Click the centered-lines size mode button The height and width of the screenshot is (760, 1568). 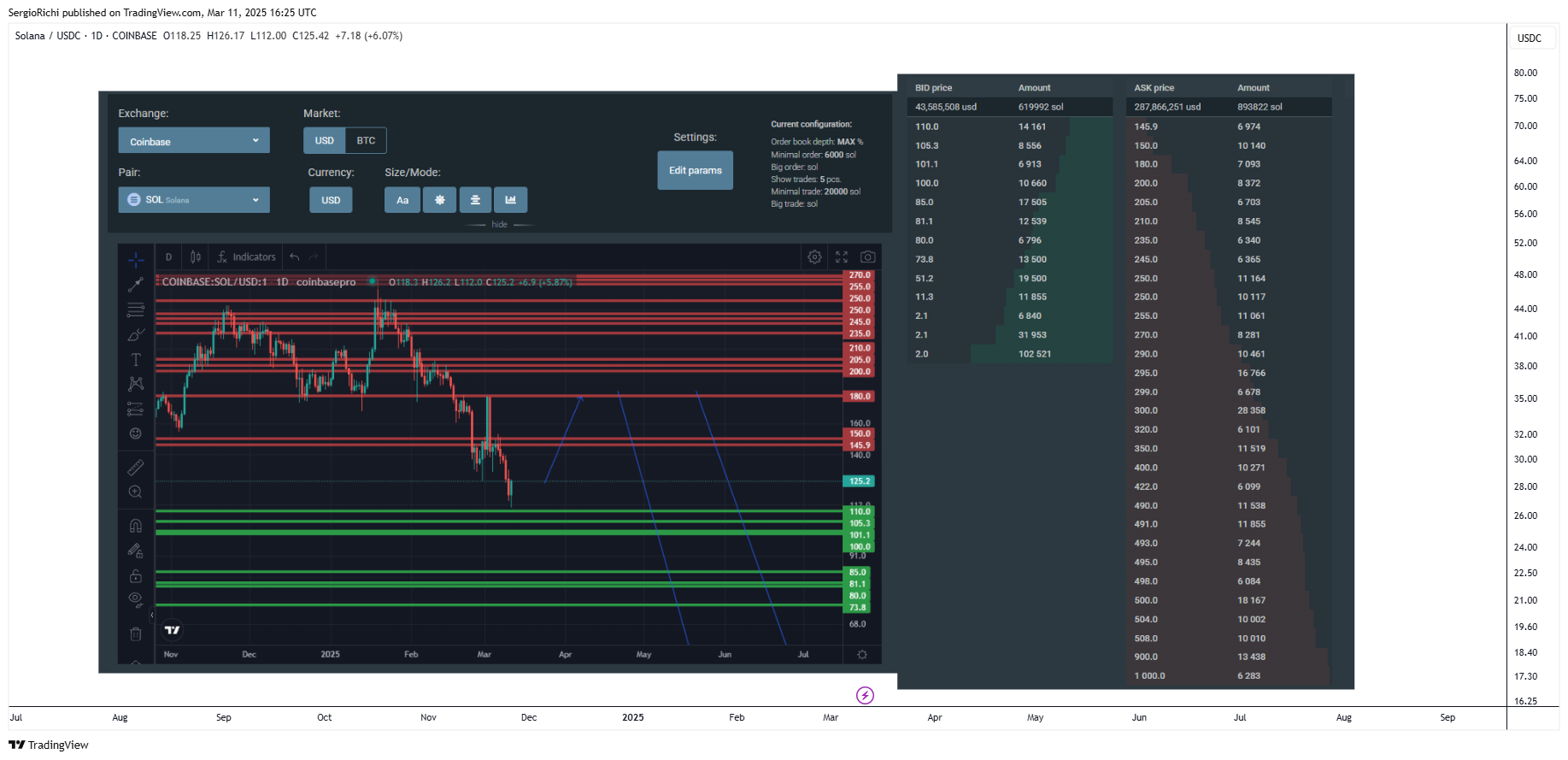(x=475, y=200)
